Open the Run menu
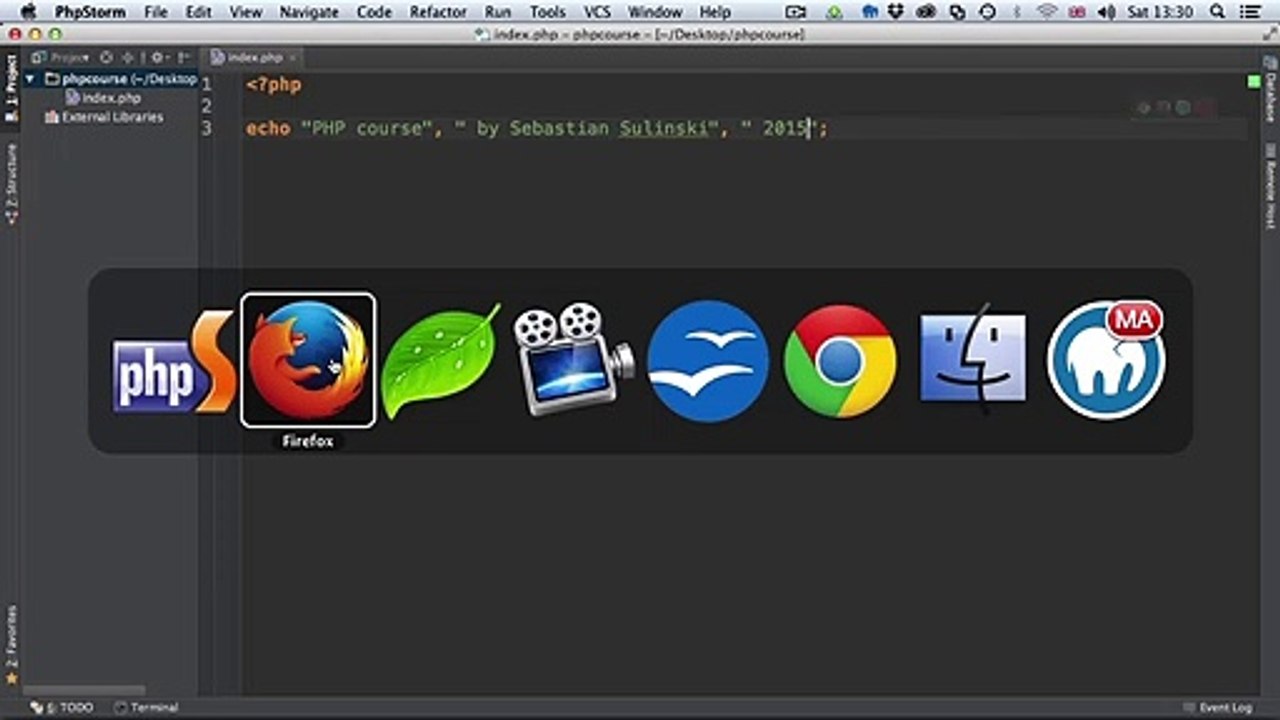 [x=497, y=12]
